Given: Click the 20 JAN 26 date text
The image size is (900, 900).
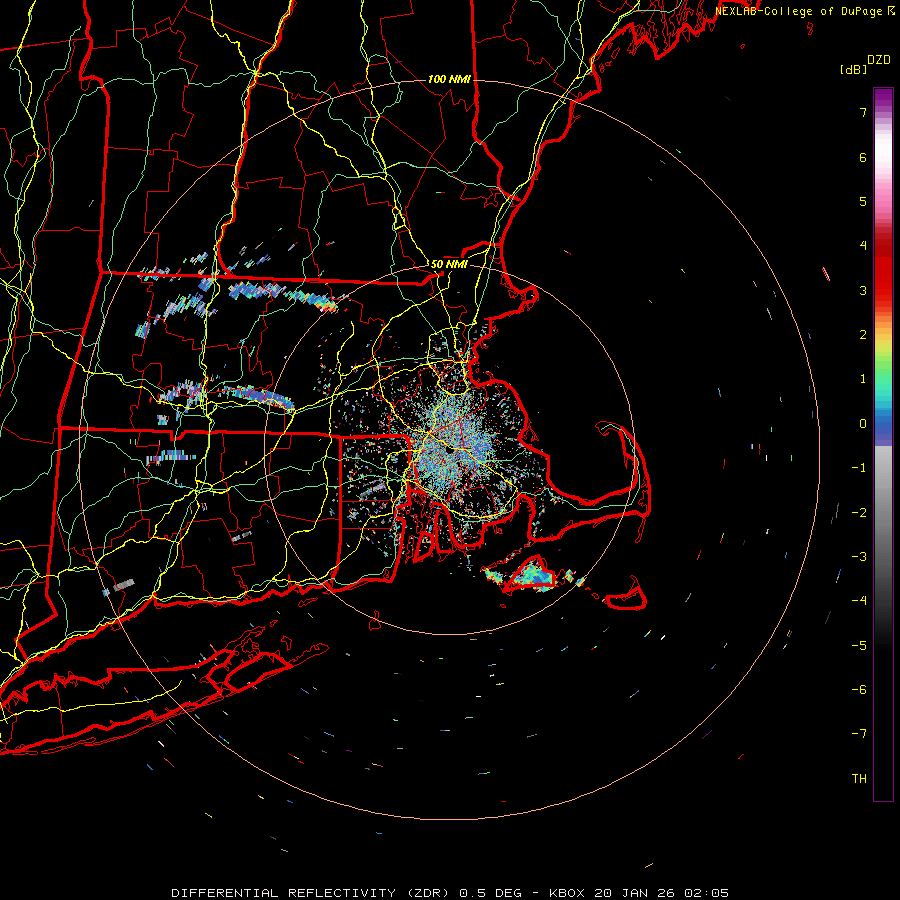Looking at the screenshot, I should [633, 893].
